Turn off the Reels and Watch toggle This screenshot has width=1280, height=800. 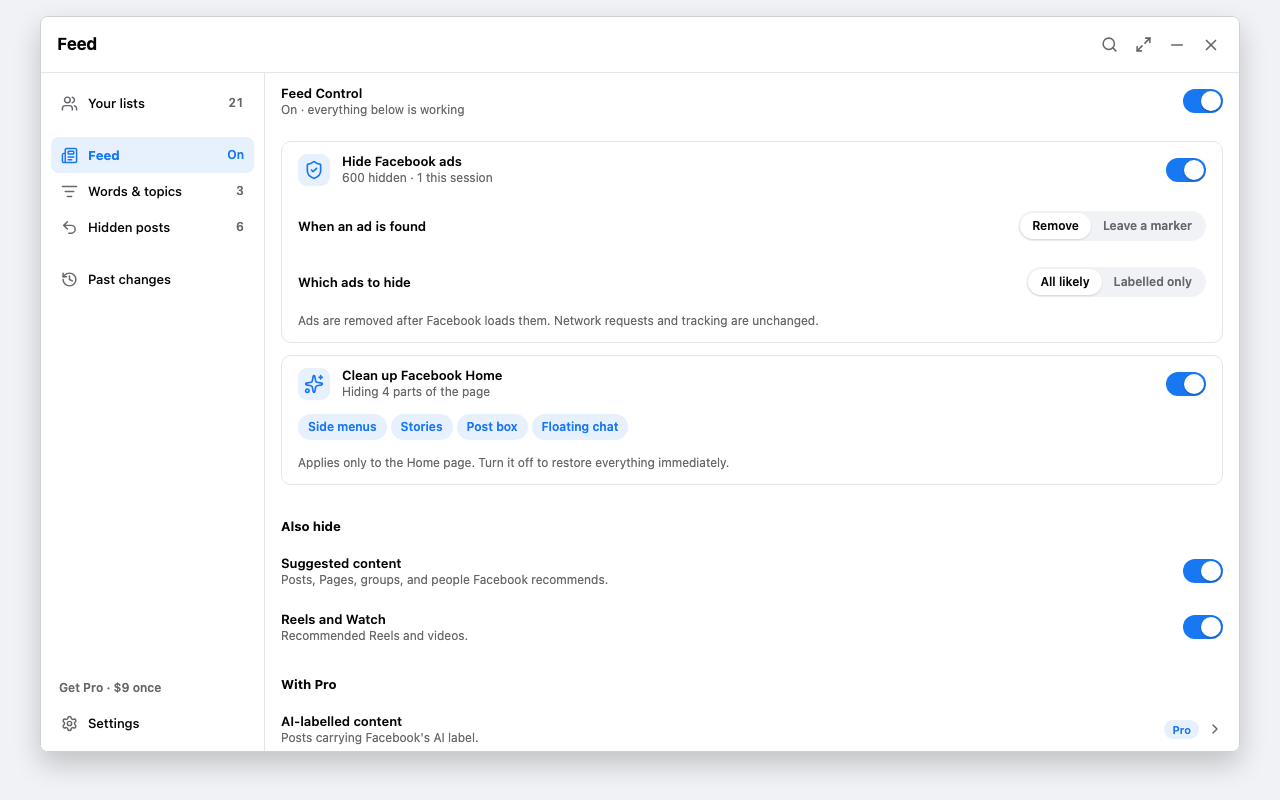(1203, 627)
